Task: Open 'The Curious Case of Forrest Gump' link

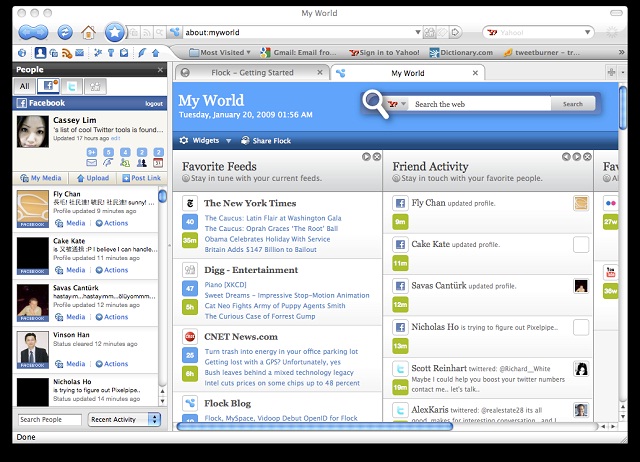Action: click(260, 316)
